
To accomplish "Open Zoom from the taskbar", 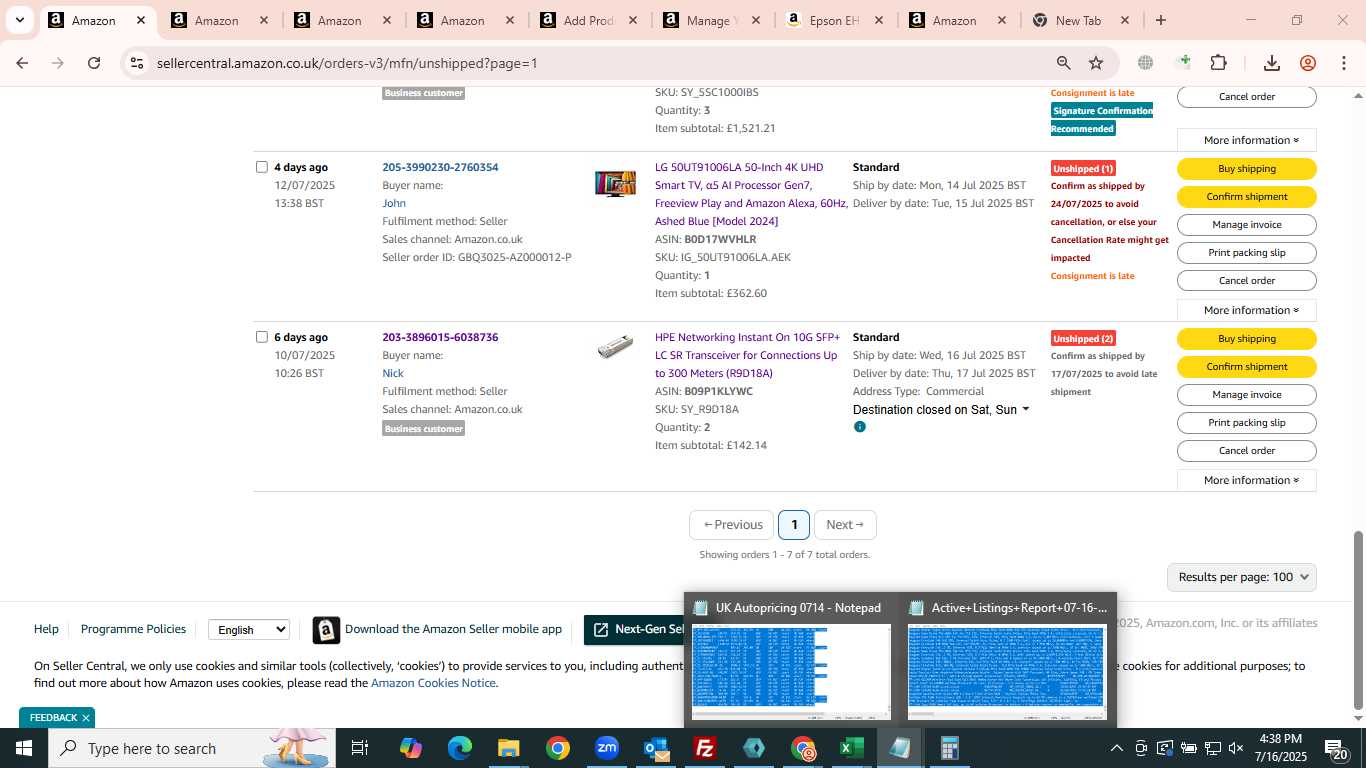I will click(607, 748).
